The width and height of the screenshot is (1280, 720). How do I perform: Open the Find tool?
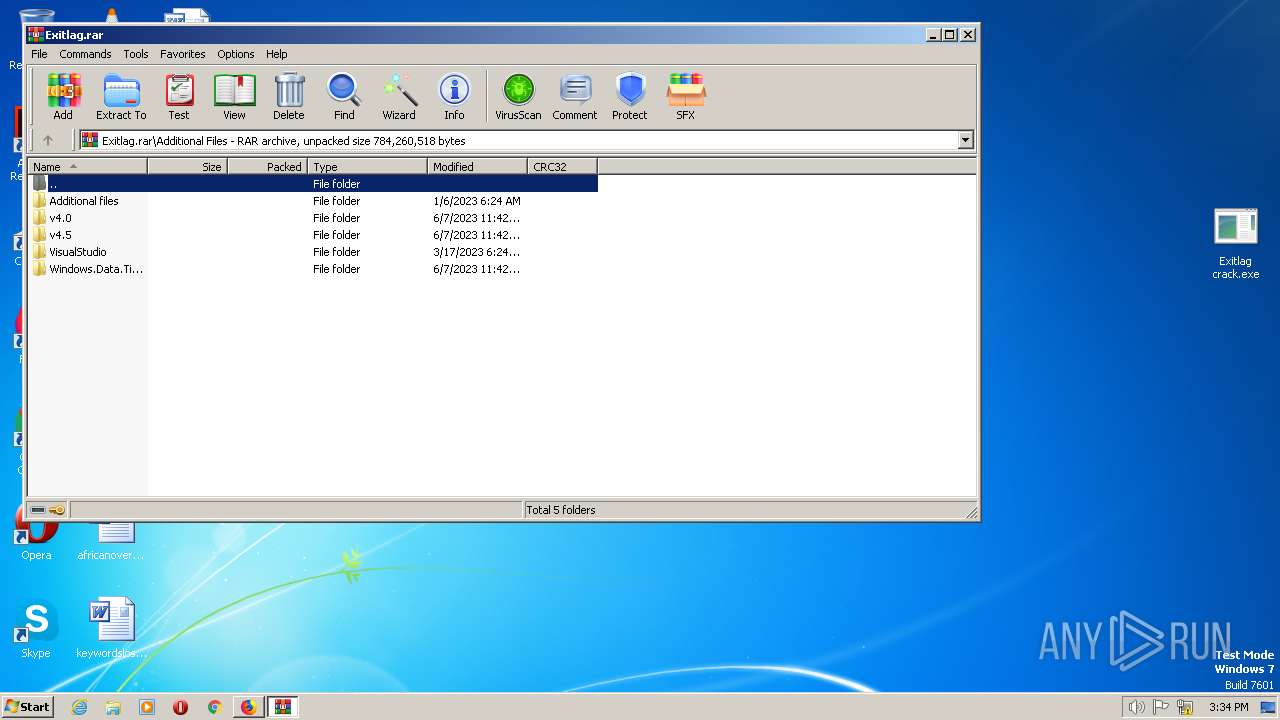coord(344,97)
